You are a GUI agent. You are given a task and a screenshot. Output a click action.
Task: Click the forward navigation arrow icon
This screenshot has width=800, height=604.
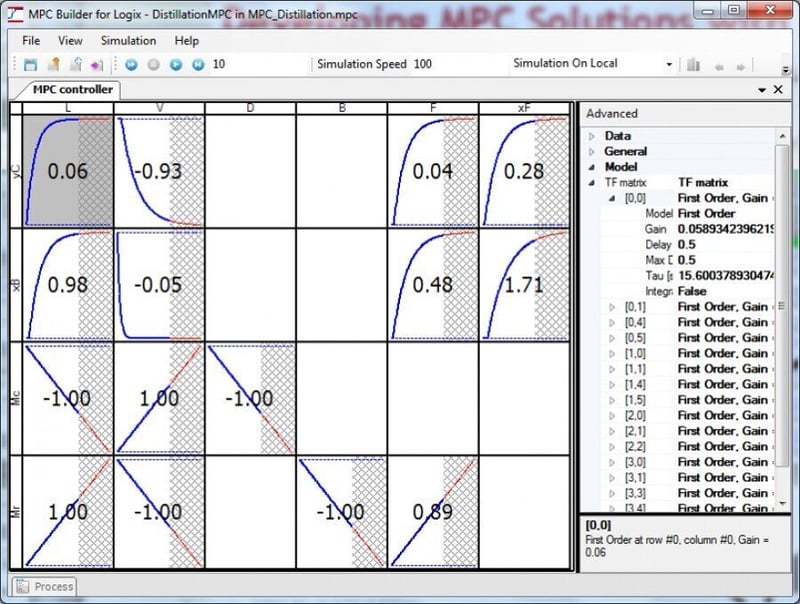740,66
